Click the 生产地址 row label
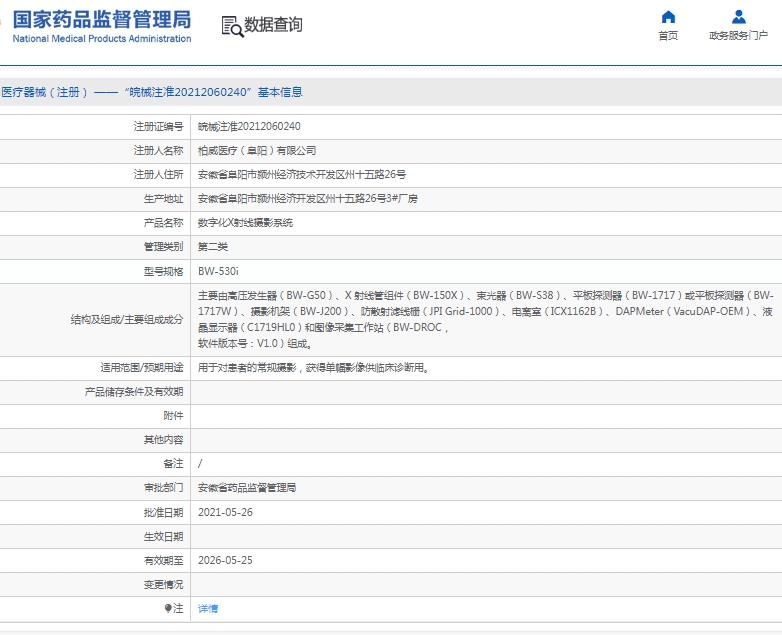782x635 pixels. pyautogui.click(x=164, y=199)
